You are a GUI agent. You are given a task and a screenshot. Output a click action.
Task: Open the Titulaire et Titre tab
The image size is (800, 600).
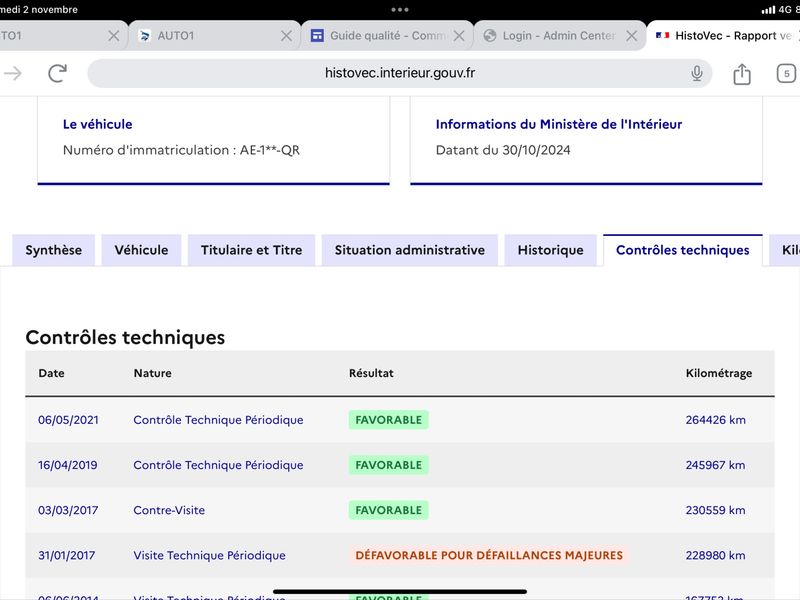click(252, 250)
